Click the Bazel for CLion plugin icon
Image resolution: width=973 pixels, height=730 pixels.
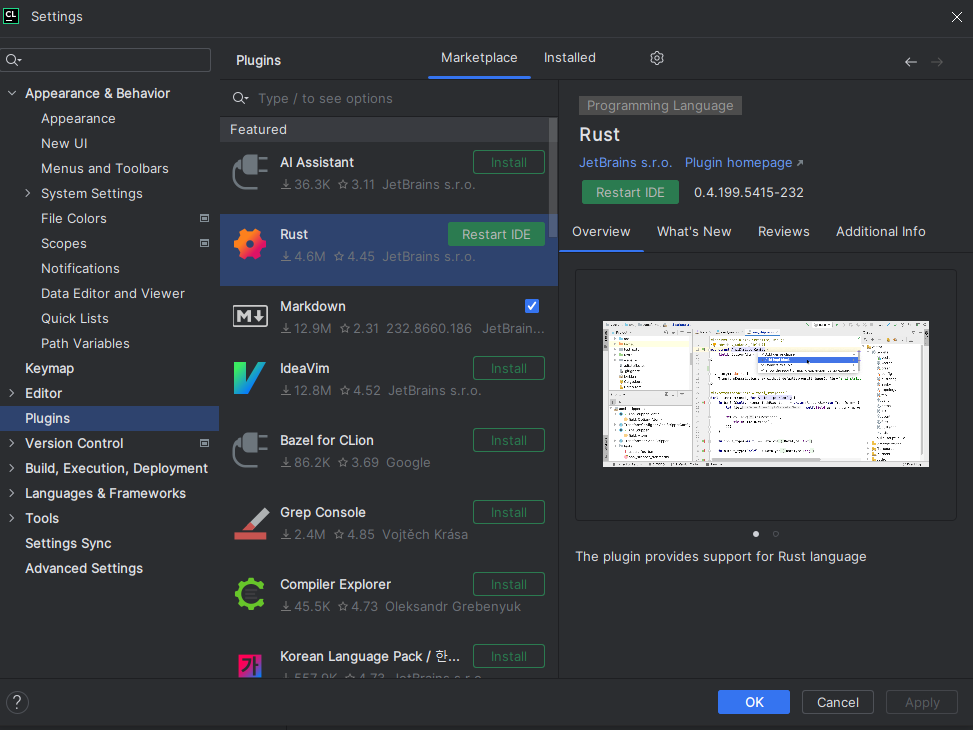coord(250,450)
